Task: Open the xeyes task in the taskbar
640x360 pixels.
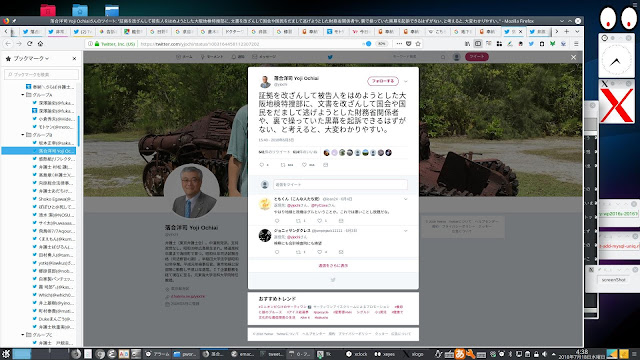Action: coord(384,354)
